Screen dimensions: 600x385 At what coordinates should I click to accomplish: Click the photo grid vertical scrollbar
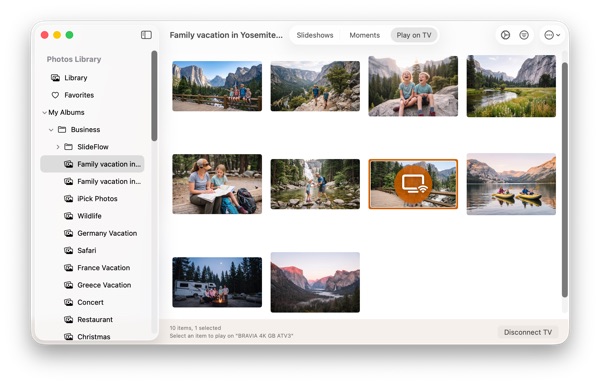tap(564, 180)
